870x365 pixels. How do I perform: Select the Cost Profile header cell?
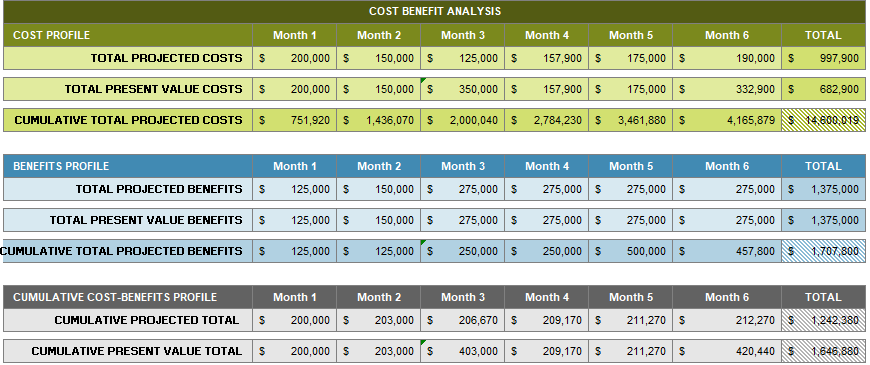[x=128, y=36]
